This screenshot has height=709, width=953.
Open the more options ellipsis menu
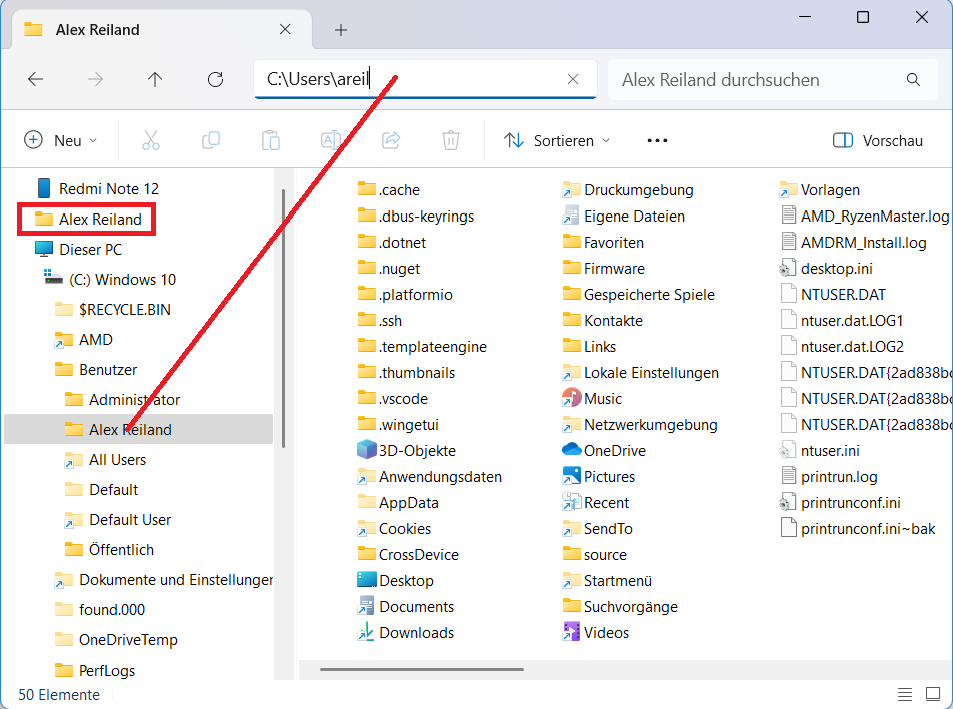[657, 140]
